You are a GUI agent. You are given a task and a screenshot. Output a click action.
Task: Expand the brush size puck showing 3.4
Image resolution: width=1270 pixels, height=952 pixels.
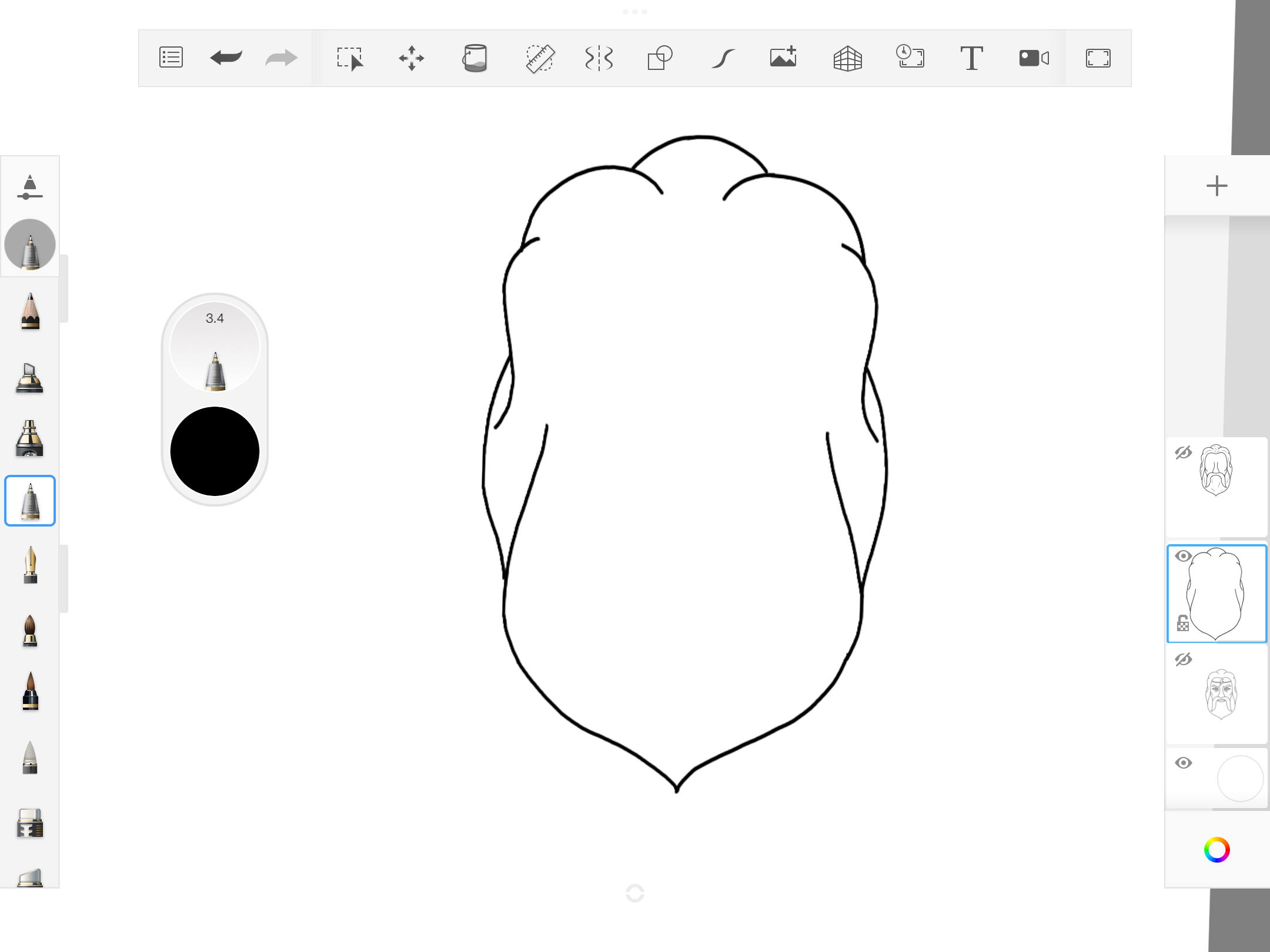215,347
